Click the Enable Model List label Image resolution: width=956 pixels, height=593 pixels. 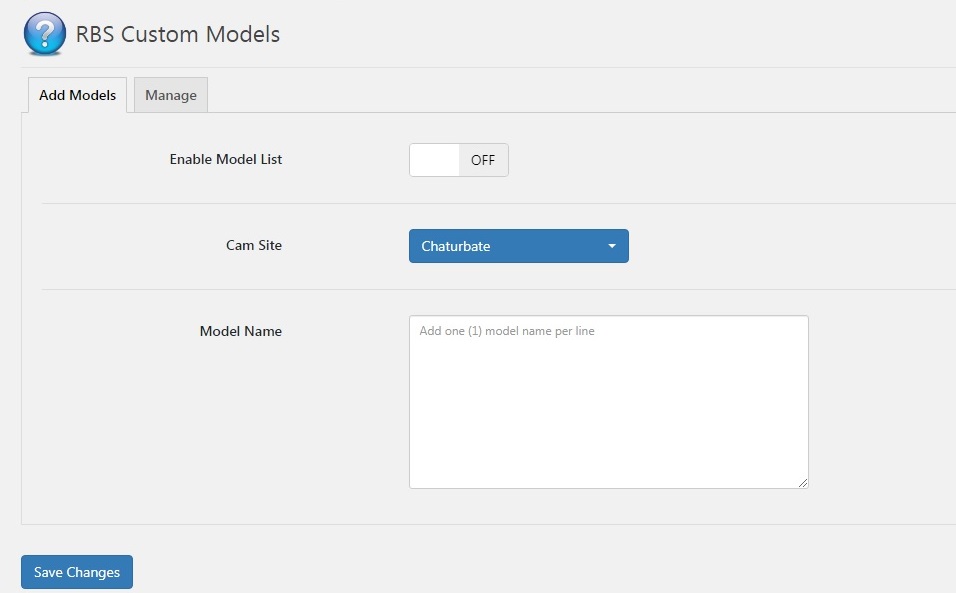[226, 159]
